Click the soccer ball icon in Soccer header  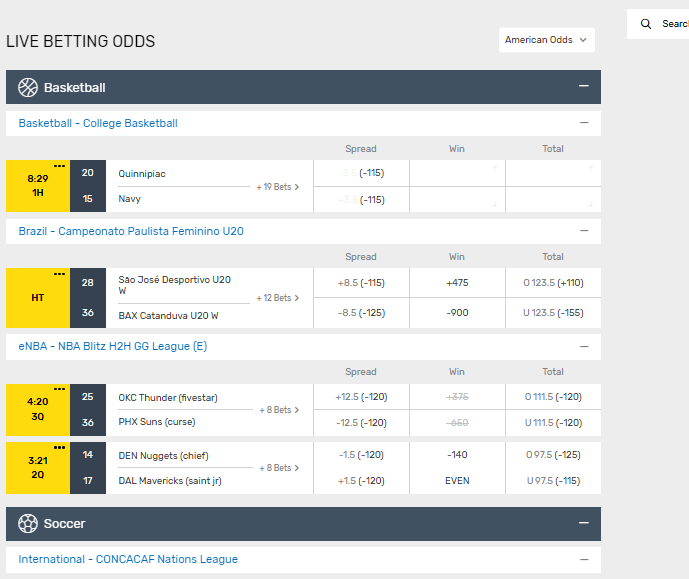[x=28, y=523]
